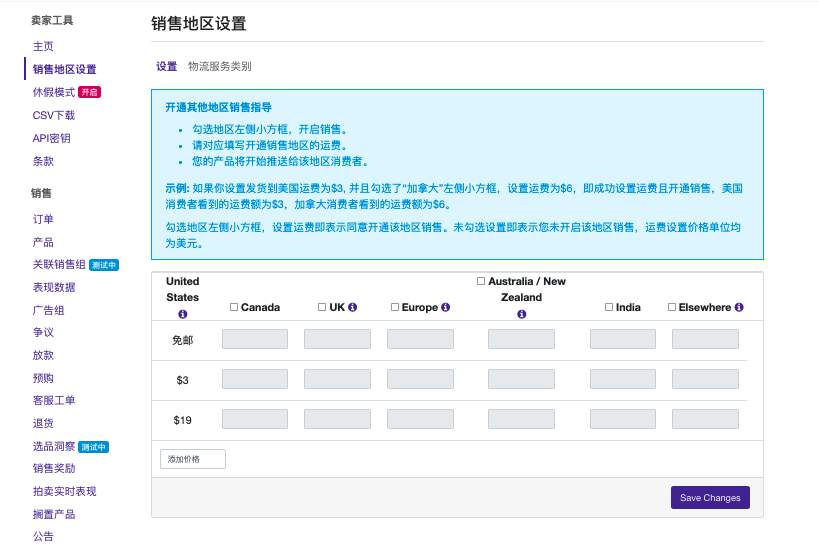Click the 添加价格 input field

(193, 459)
